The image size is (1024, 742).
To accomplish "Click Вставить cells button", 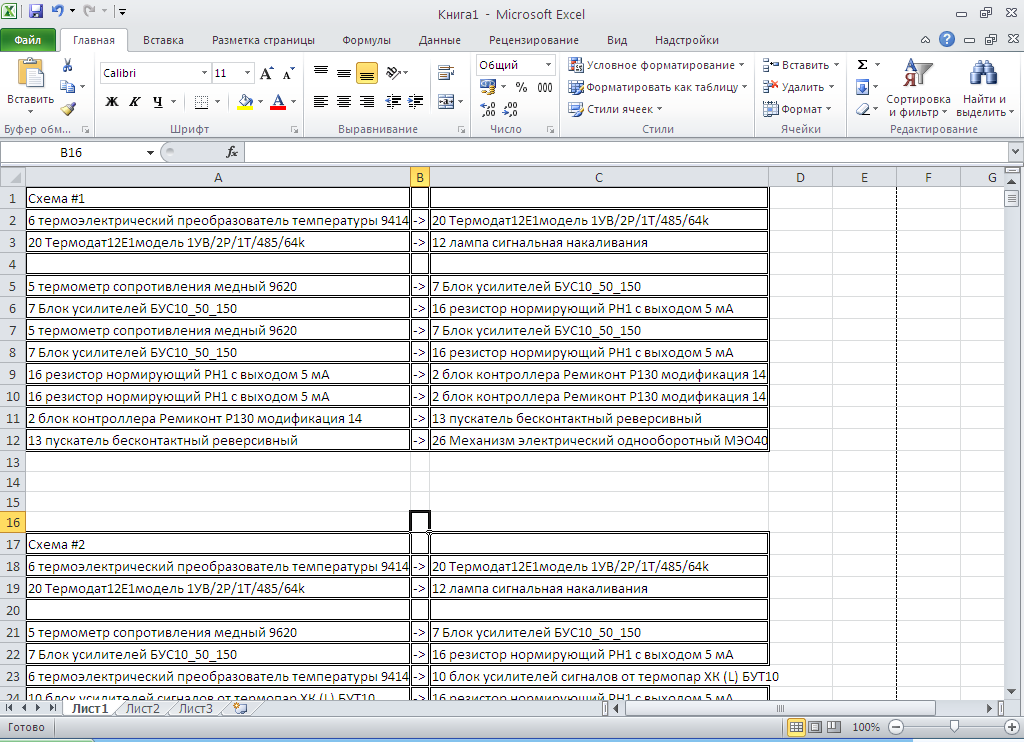I will click(801, 65).
